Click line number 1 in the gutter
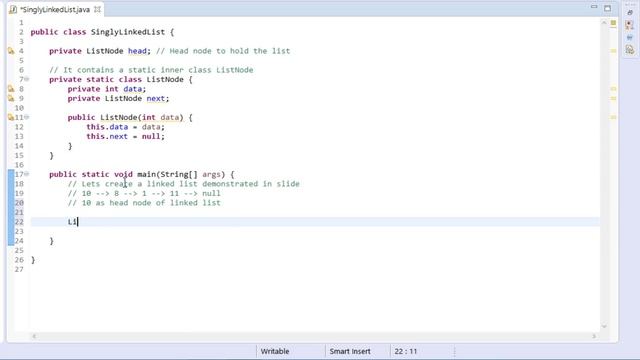The image size is (640, 360). tap(21, 22)
